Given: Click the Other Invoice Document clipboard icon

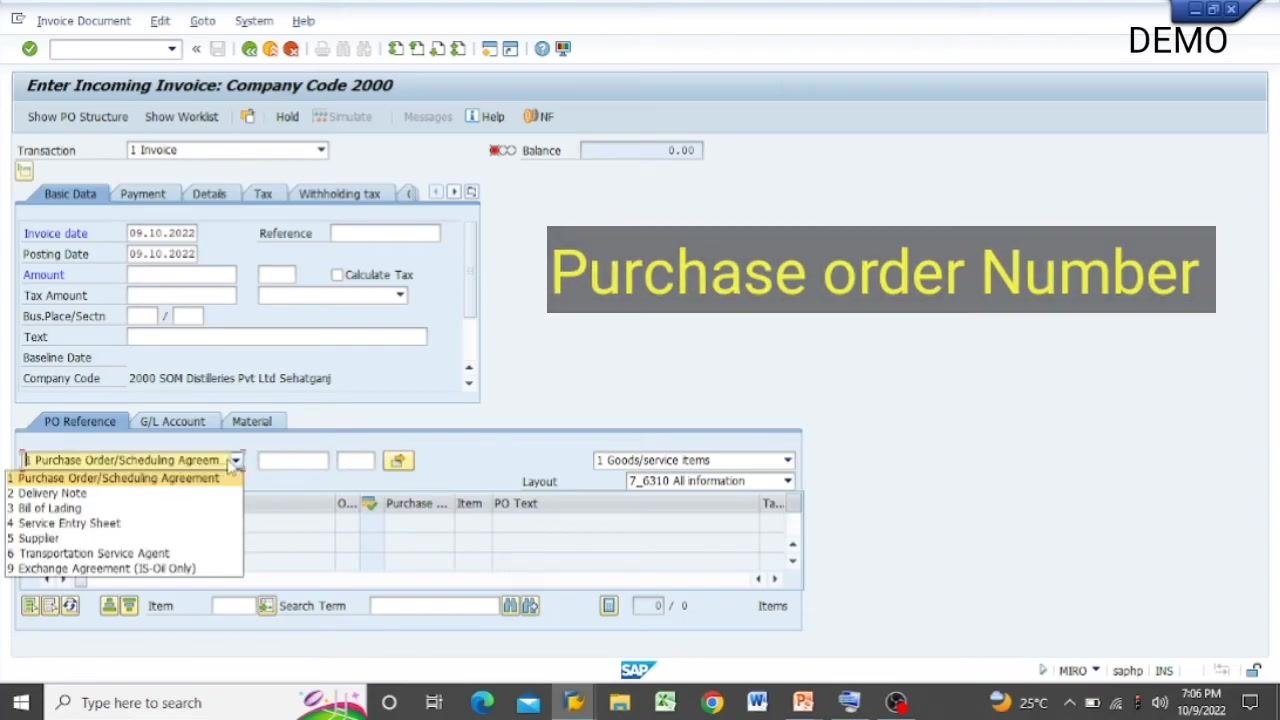Looking at the screenshot, I should 247,117.
